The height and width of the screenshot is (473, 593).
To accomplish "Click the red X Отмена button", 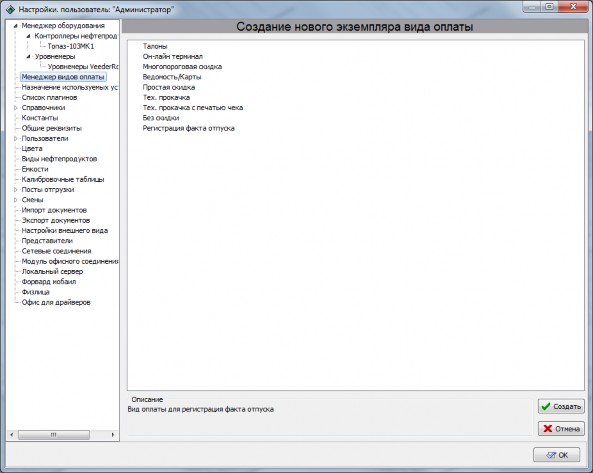I will [x=561, y=428].
